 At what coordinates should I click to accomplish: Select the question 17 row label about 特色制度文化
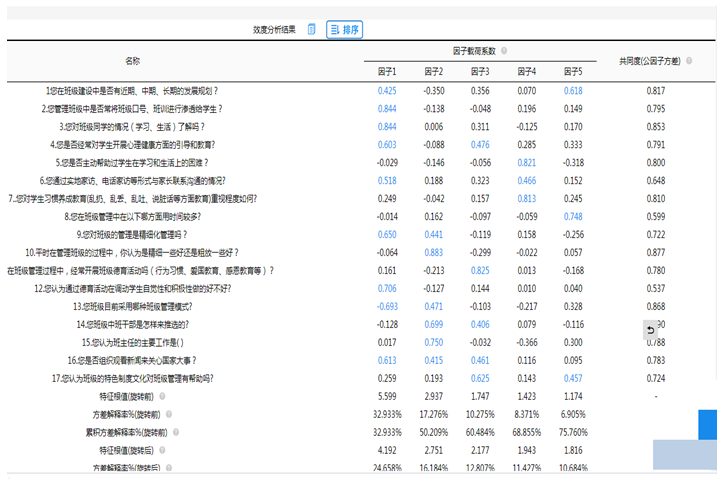click(135, 379)
